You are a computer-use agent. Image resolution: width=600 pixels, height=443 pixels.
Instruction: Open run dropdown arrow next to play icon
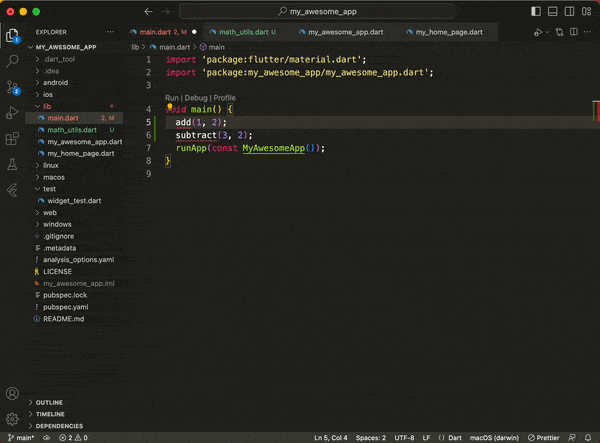click(547, 32)
